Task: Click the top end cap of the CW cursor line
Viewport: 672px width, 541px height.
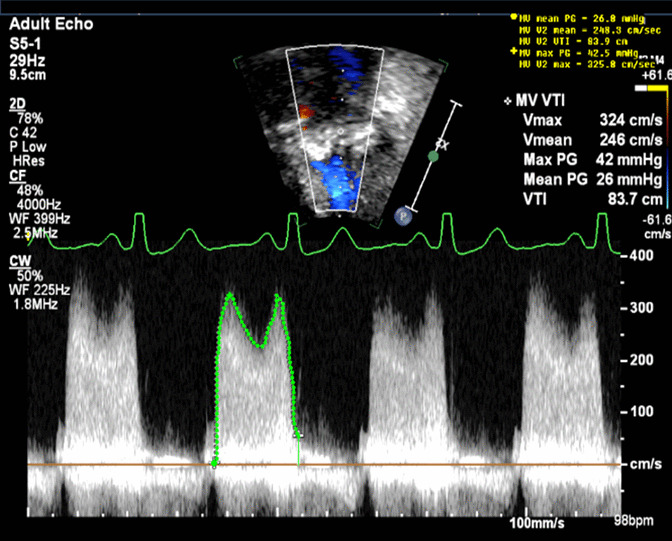Action: pyautogui.click(x=457, y=104)
